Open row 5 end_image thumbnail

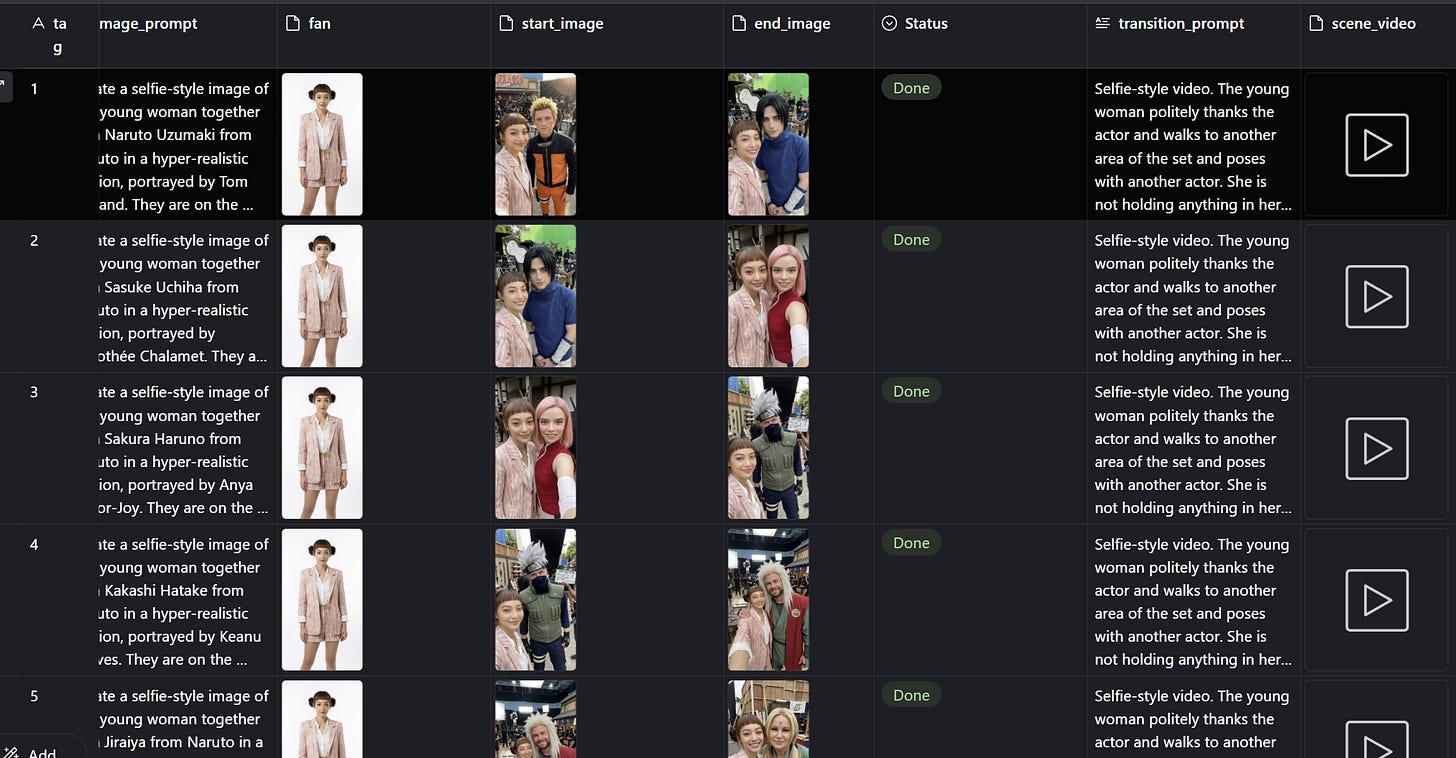768,719
